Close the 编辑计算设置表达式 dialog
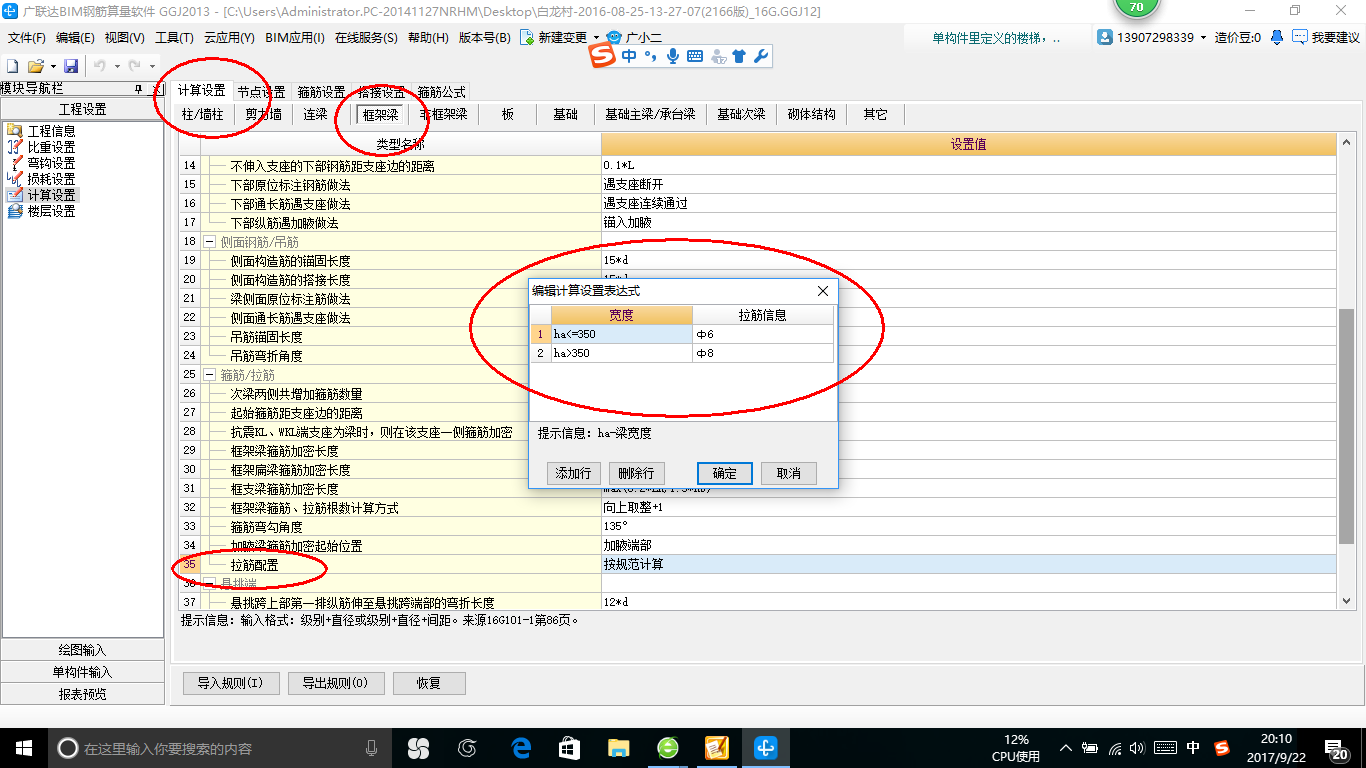Viewport: 1366px width, 768px height. pyautogui.click(x=823, y=291)
